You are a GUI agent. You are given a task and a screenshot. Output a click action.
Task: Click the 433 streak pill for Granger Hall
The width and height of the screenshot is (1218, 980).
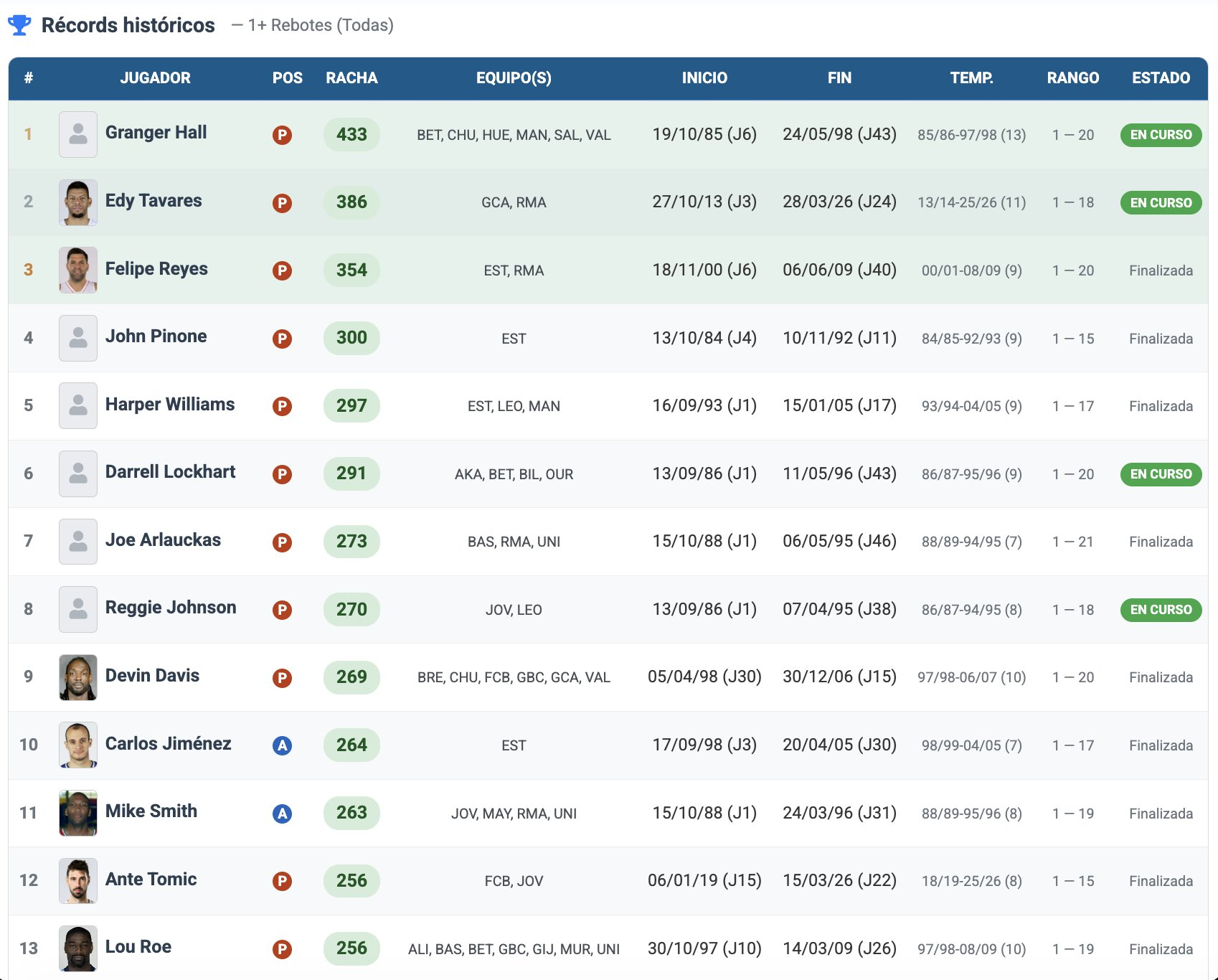pos(351,135)
